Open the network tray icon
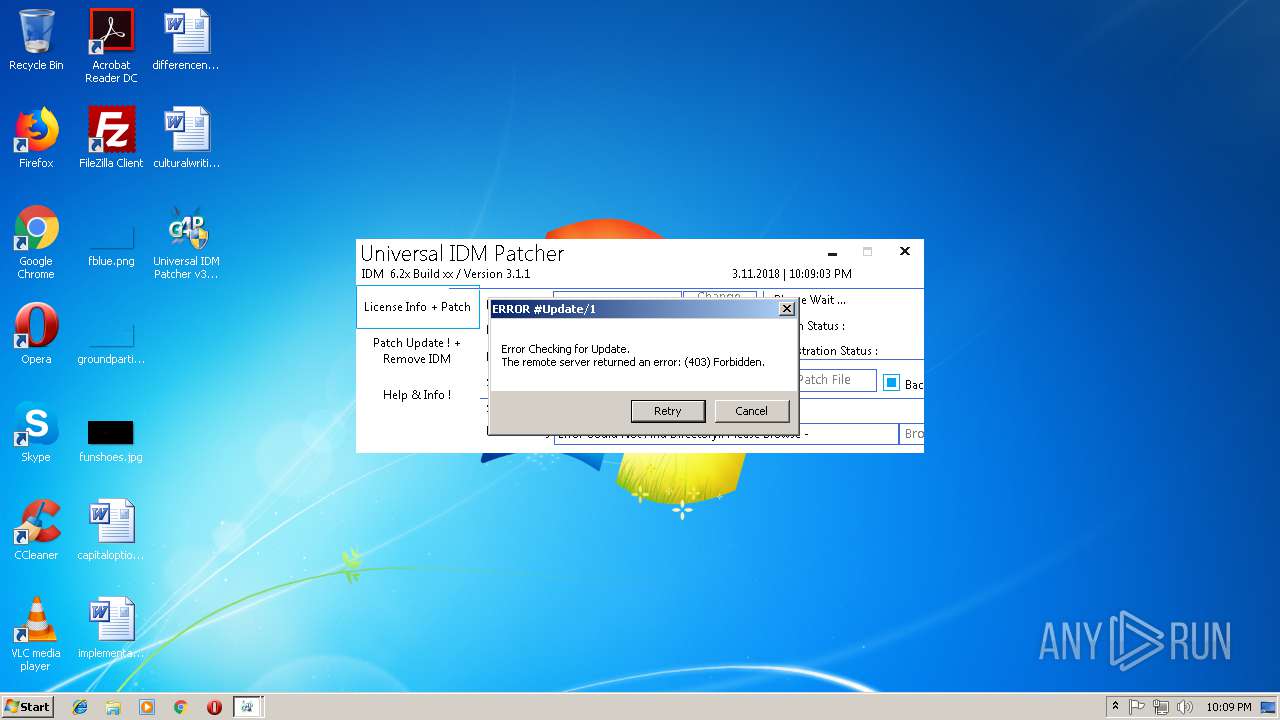 (1161, 707)
